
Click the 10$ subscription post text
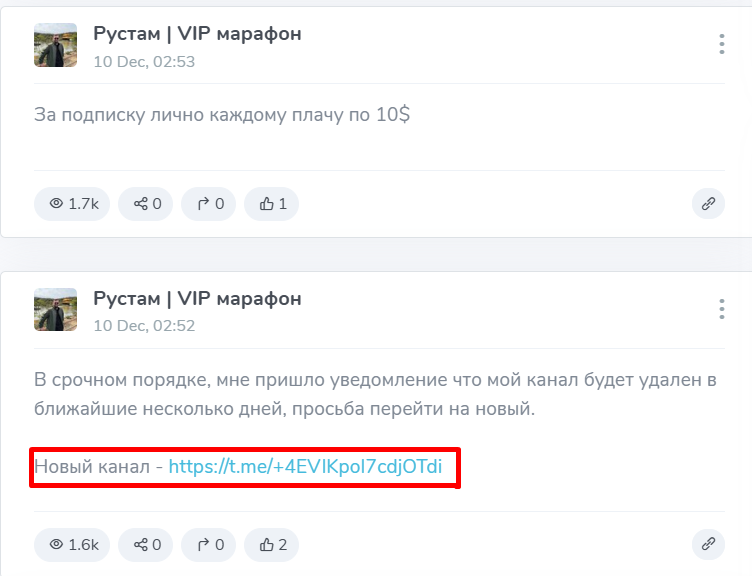pyautogui.click(x=222, y=114)
